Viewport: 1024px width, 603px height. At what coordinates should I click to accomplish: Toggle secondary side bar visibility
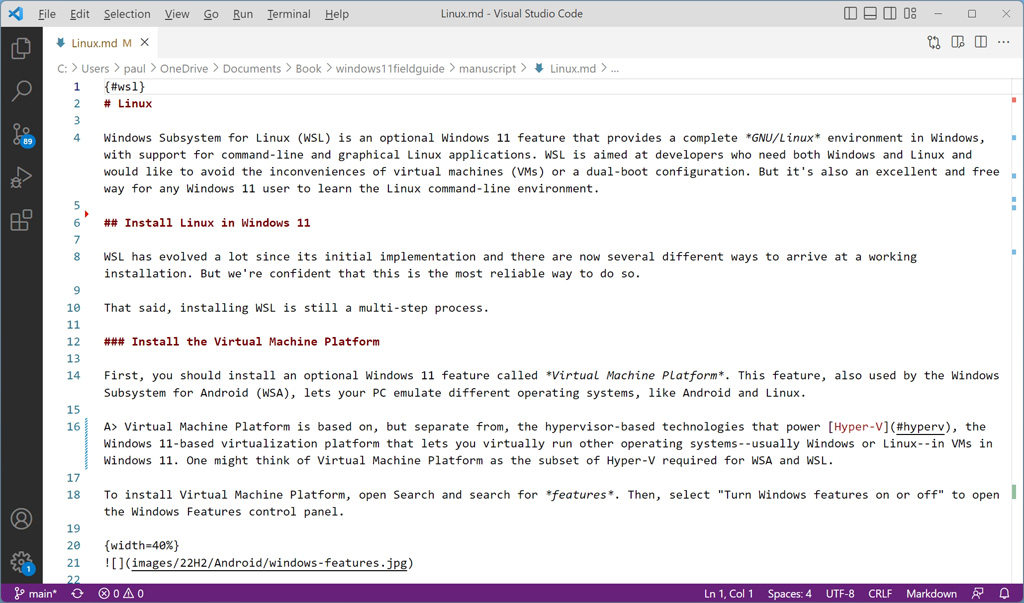pos(890,14)
